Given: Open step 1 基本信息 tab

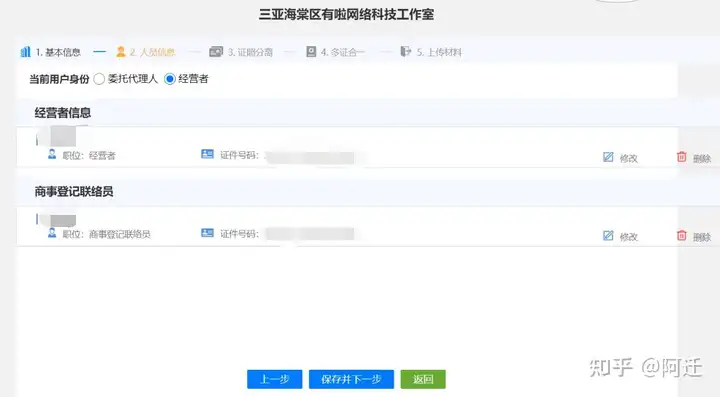Looking at the screenshot, I should tap(51, 52).
